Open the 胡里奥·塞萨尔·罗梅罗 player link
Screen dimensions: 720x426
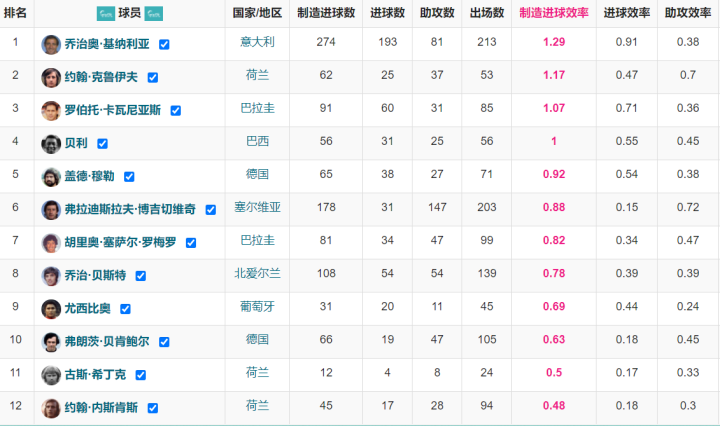(122, 243)
